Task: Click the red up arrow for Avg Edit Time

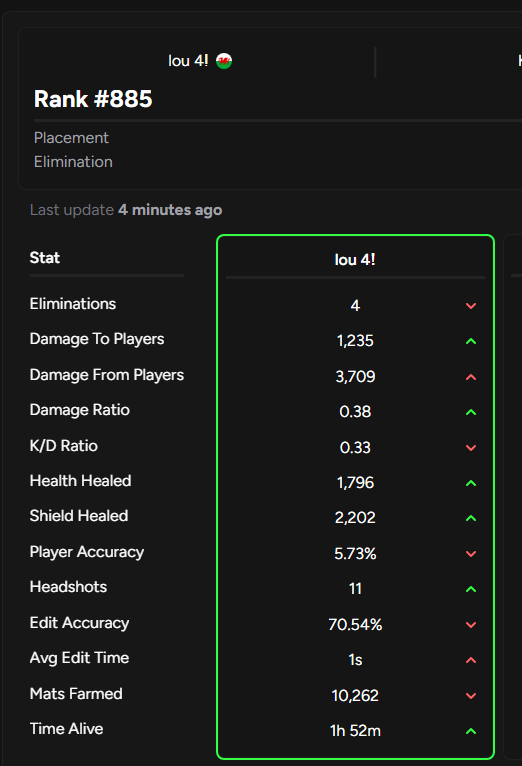Action: click(471, 660)
